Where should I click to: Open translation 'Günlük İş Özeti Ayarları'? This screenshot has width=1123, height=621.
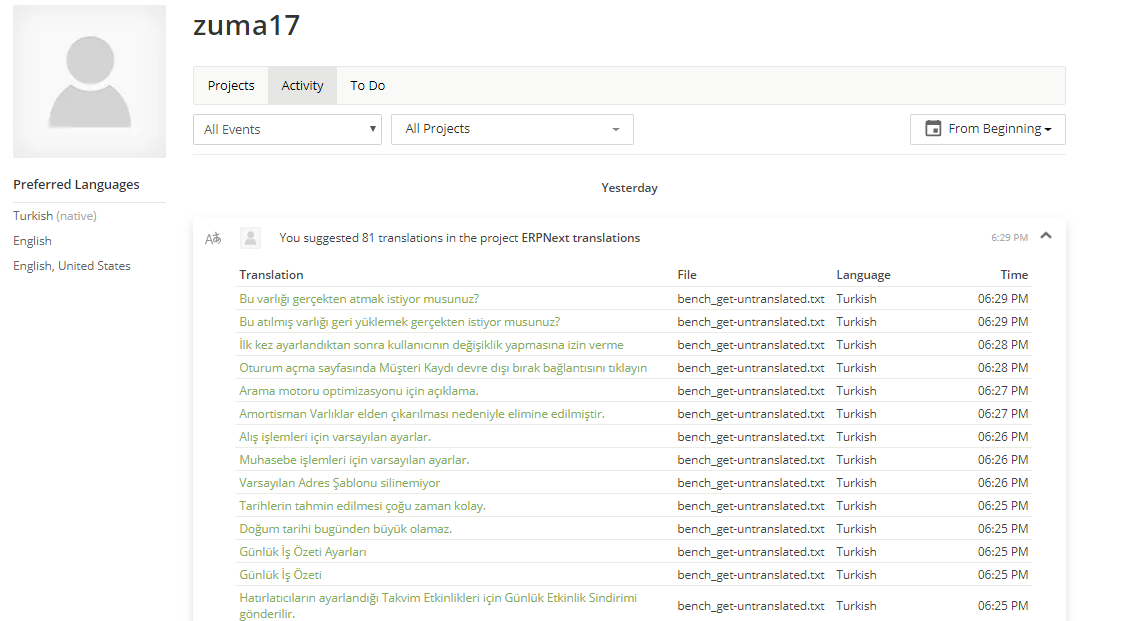coord(303,552)
